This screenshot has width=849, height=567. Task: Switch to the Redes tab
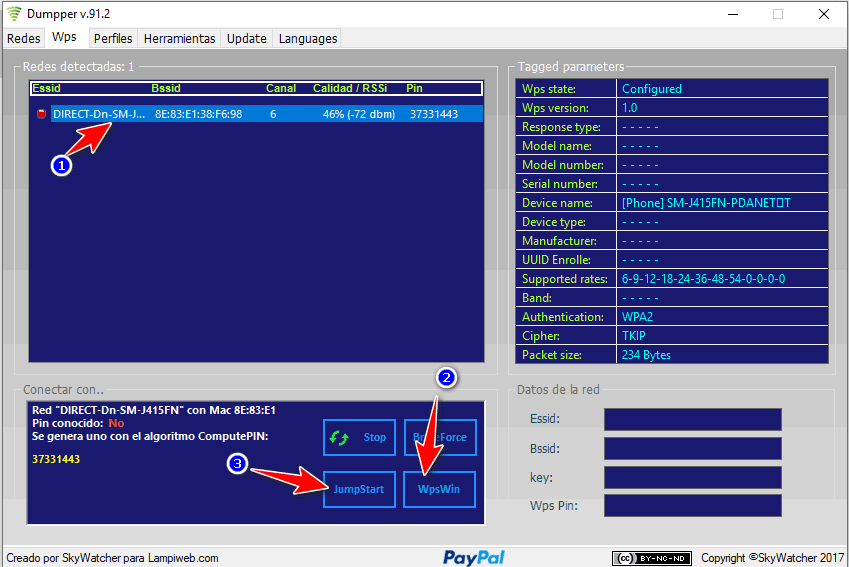pyautogui.click(x=23, y=38)
